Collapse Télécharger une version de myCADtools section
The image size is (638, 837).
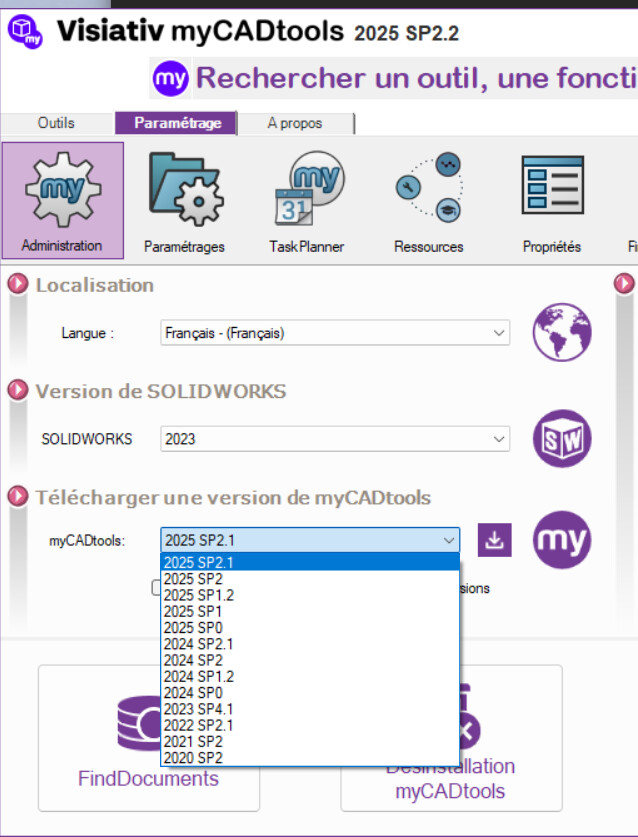coord(18,497)
